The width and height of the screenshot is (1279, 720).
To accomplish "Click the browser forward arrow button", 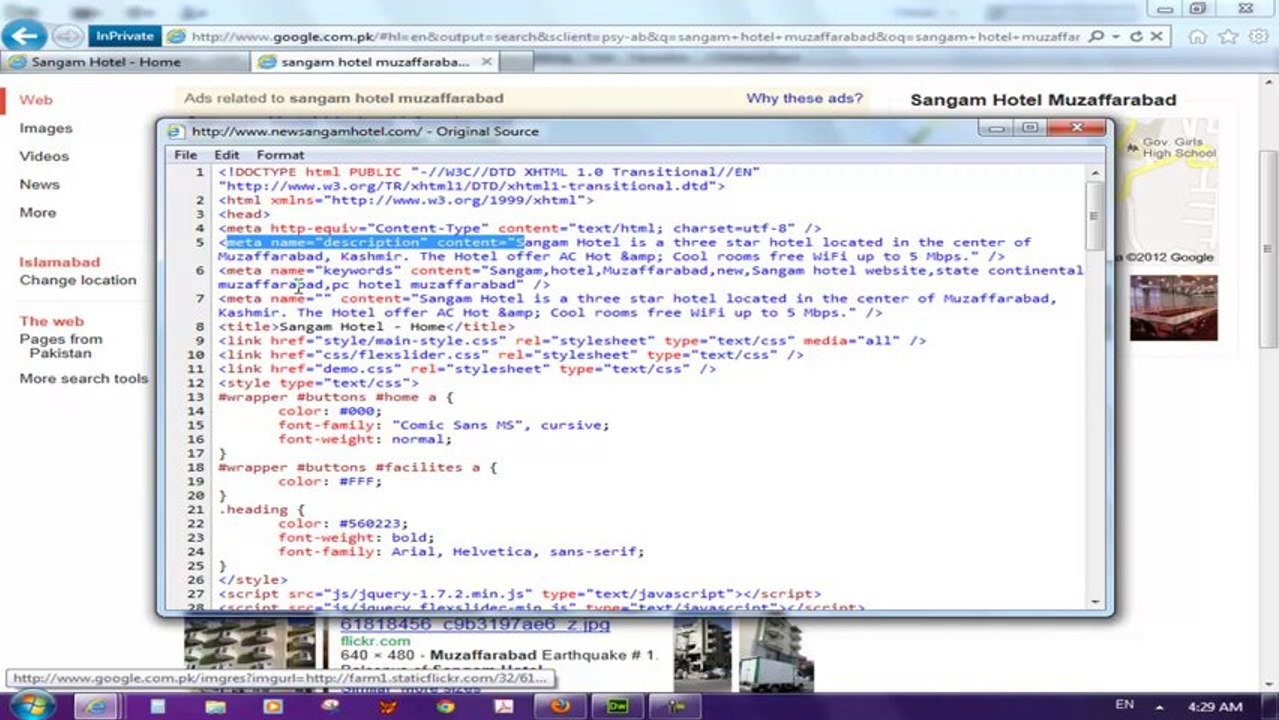I will pyautogui.click(x=67, y=36).
